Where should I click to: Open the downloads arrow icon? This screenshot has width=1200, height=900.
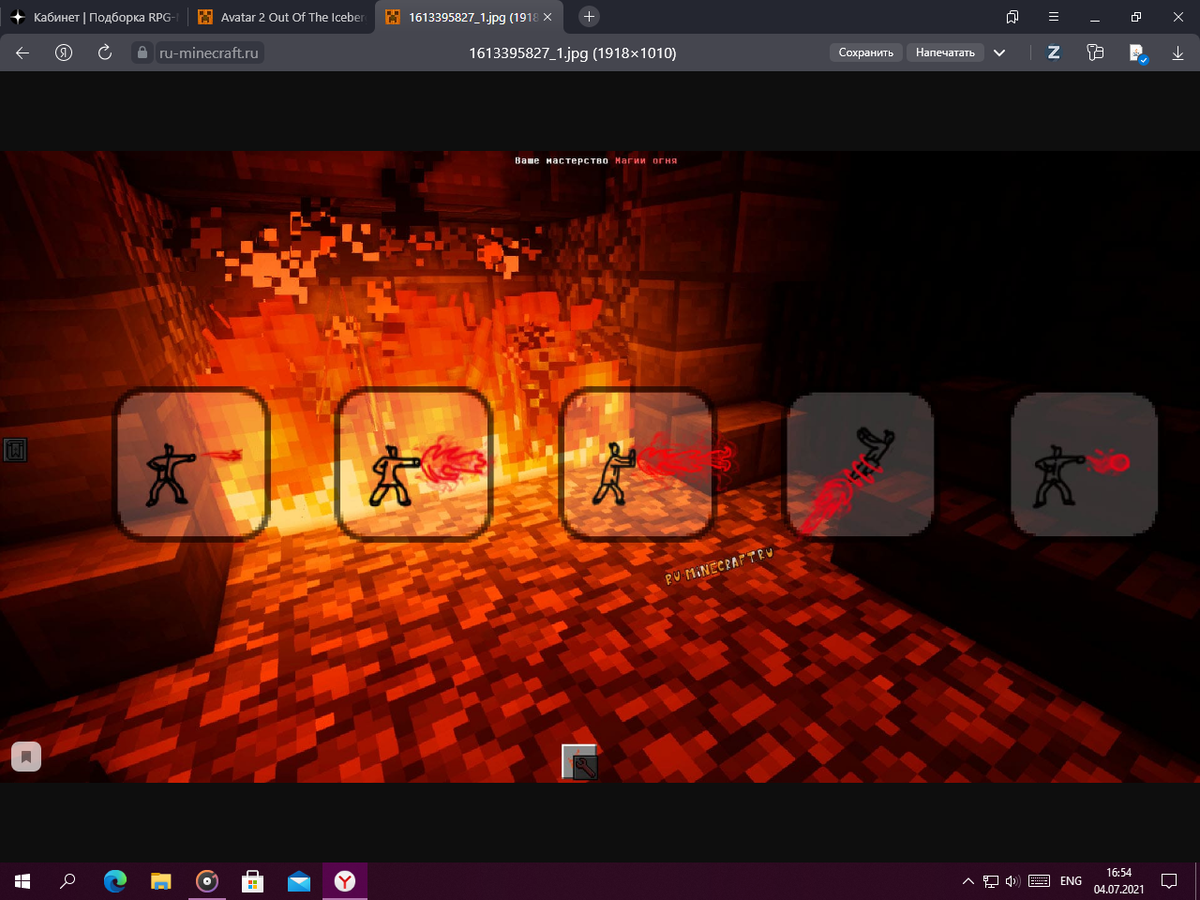[1177, 53]
